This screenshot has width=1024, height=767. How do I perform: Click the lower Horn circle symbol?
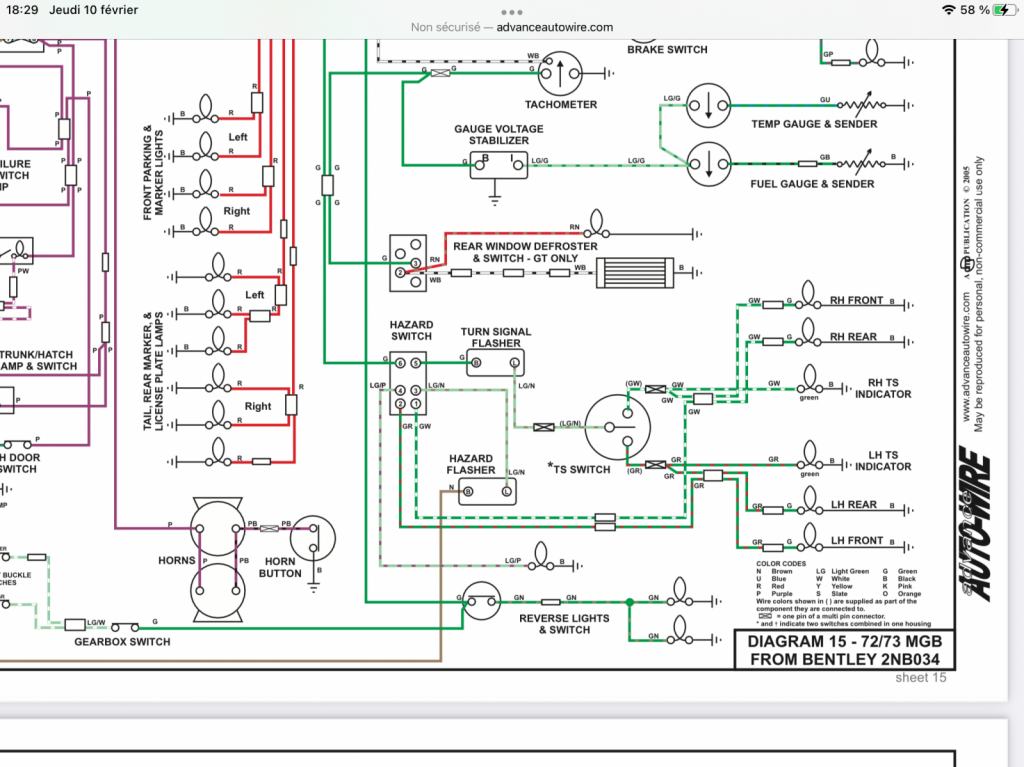[x=217, y=590]
